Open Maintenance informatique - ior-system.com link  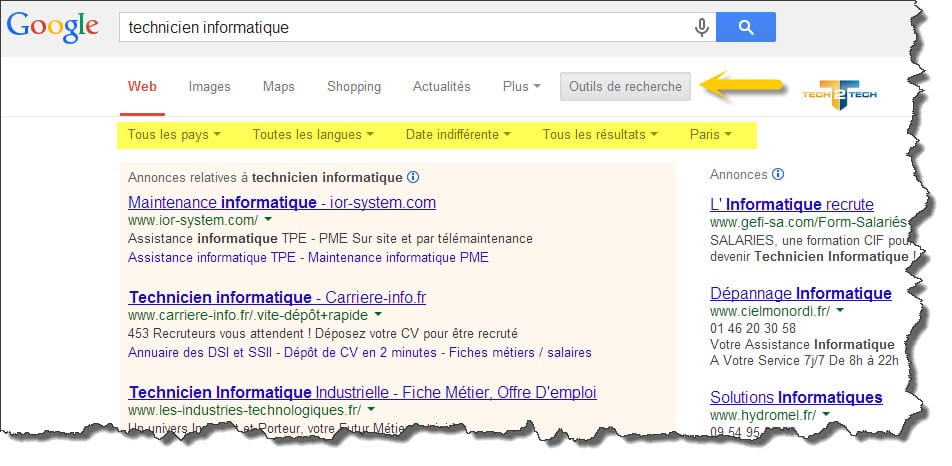pyautogui.click(x=282, y=203)
